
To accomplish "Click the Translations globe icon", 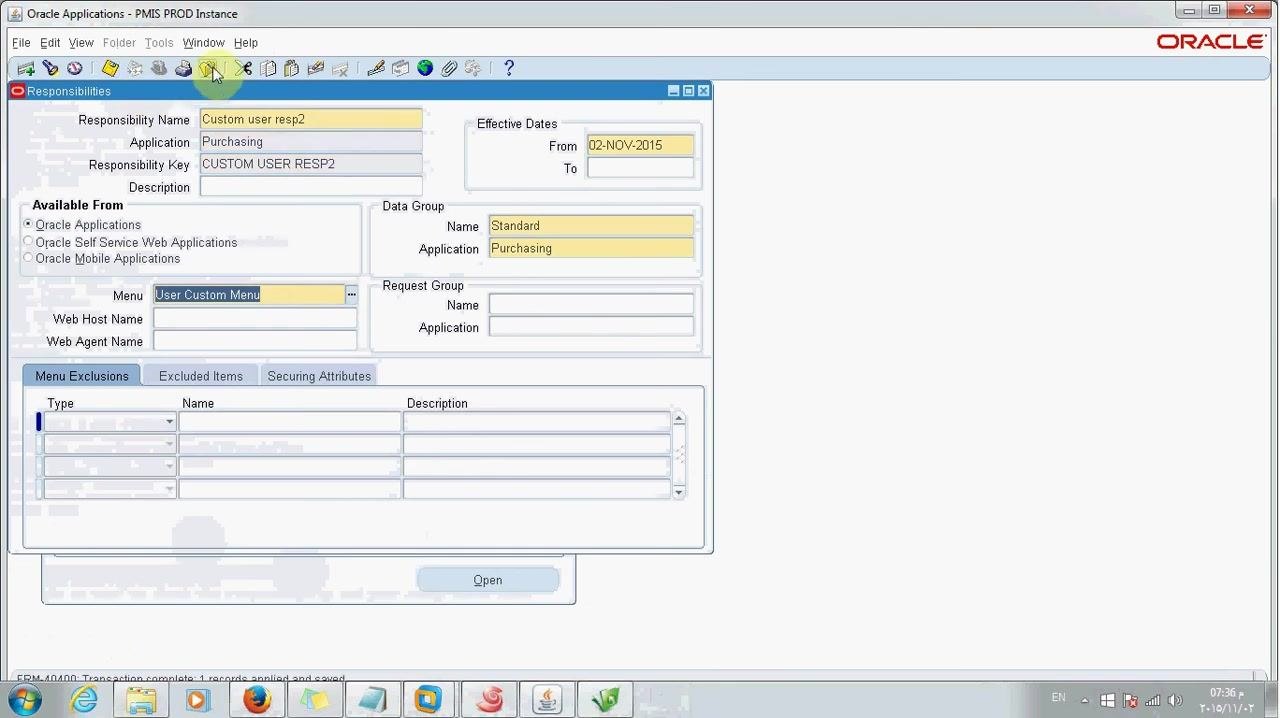I will pyautogui.click(x=425, y=68).
